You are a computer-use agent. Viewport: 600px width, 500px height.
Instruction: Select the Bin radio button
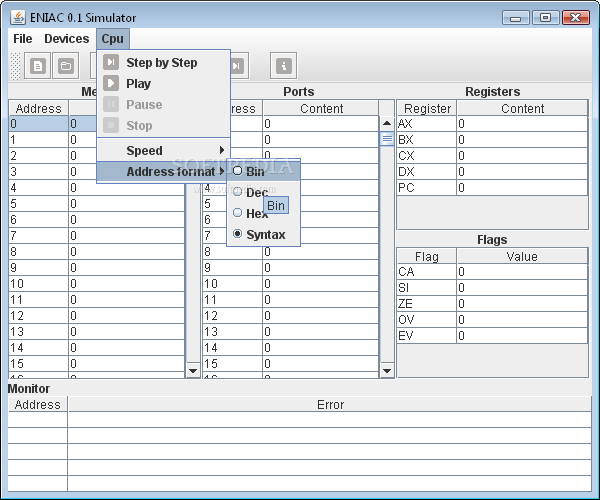(237, 171)
